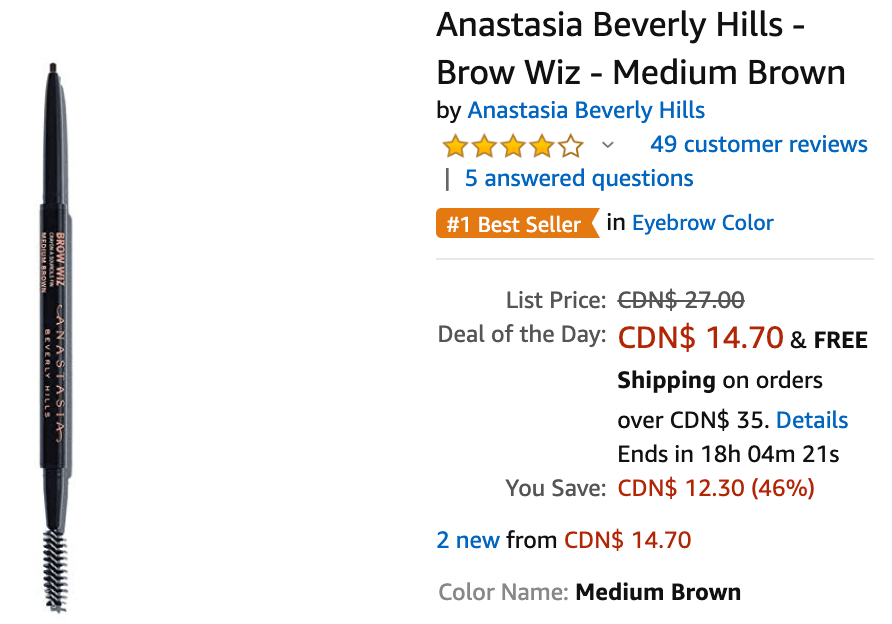The image size is (892, 624).
Task: Open the Eyebrow Color category link
Action: click(703, 222)
